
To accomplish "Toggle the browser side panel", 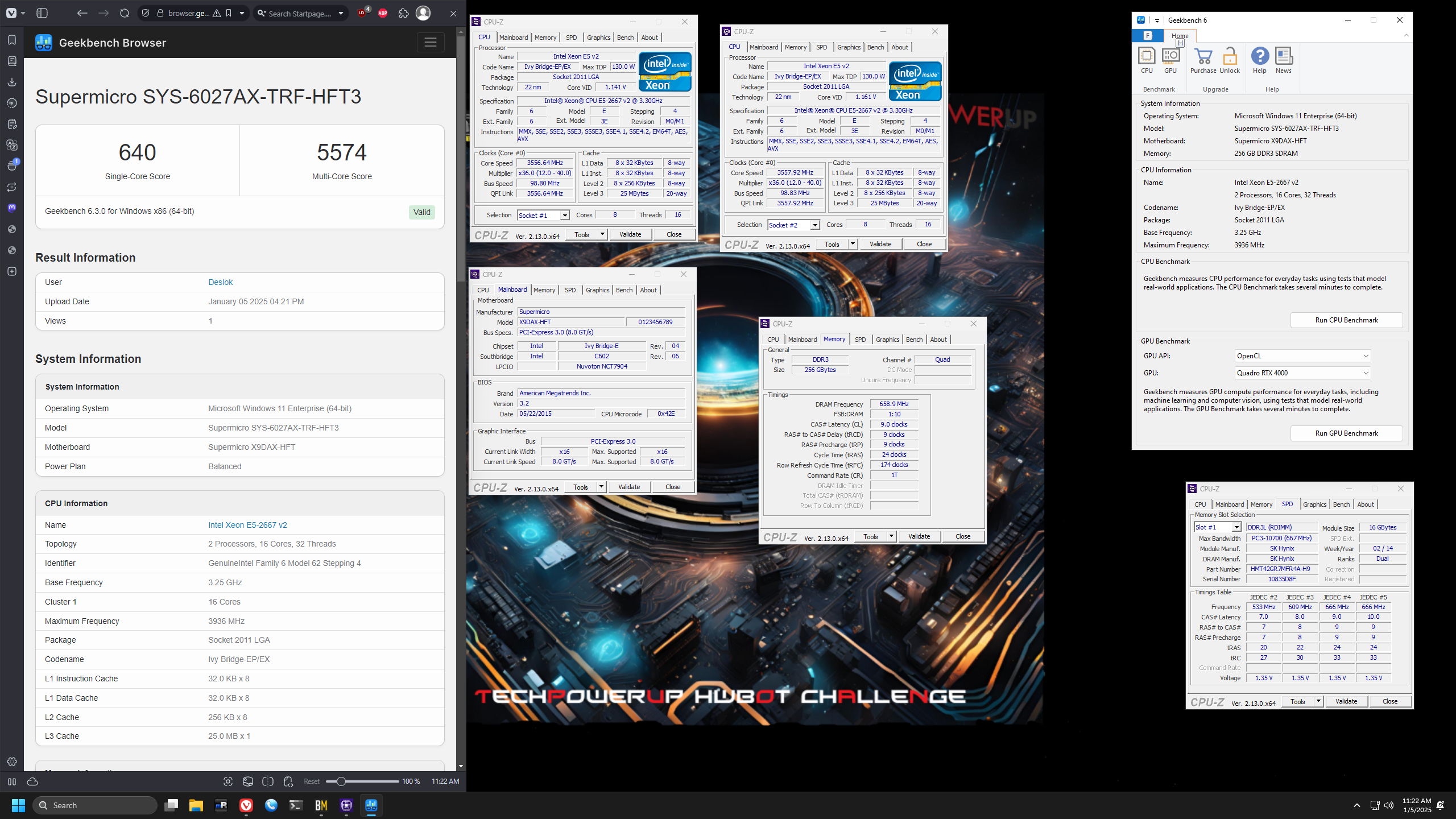I will (x=42, y=13).
